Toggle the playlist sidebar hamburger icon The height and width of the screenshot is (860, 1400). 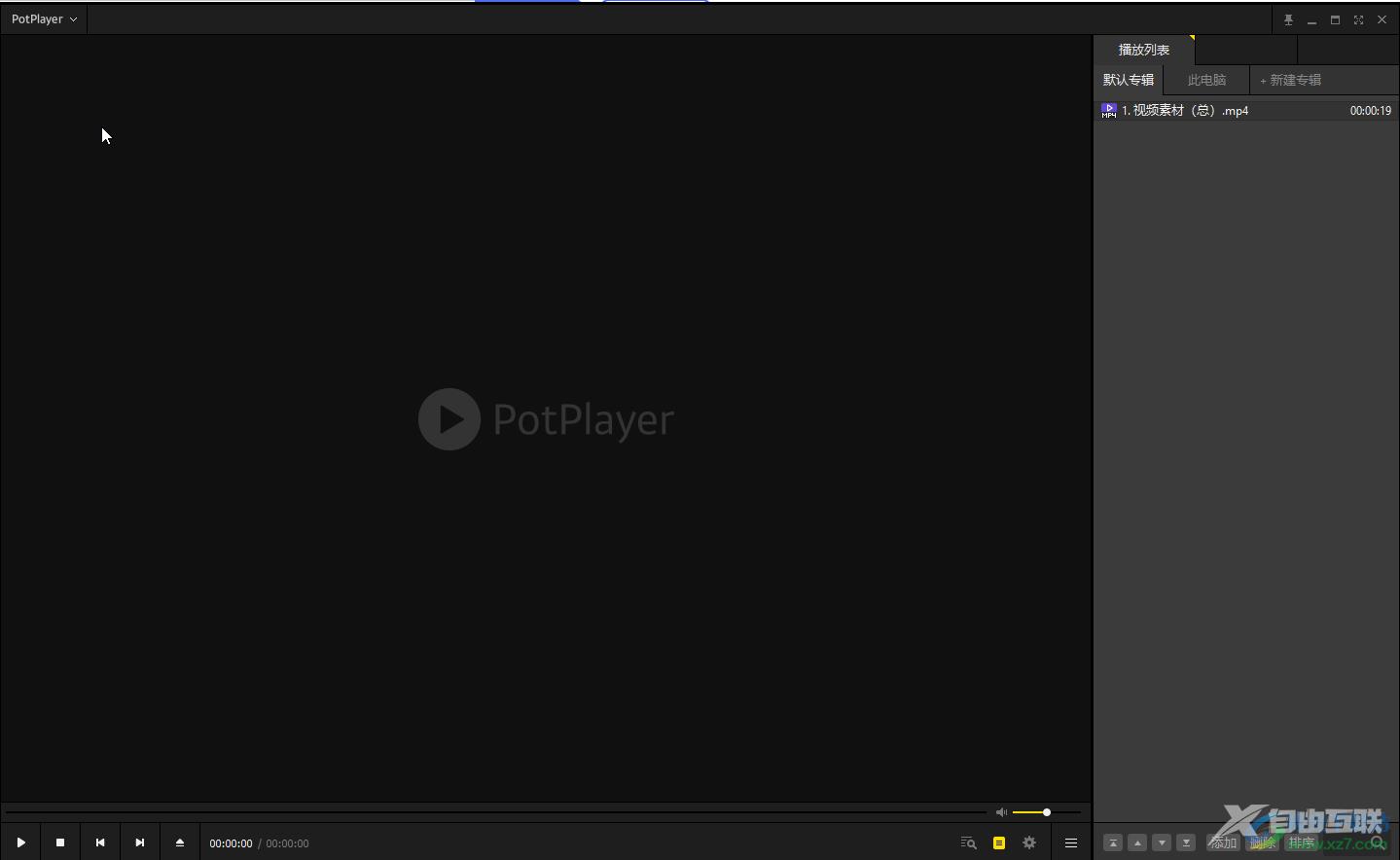click(1071, 842)
